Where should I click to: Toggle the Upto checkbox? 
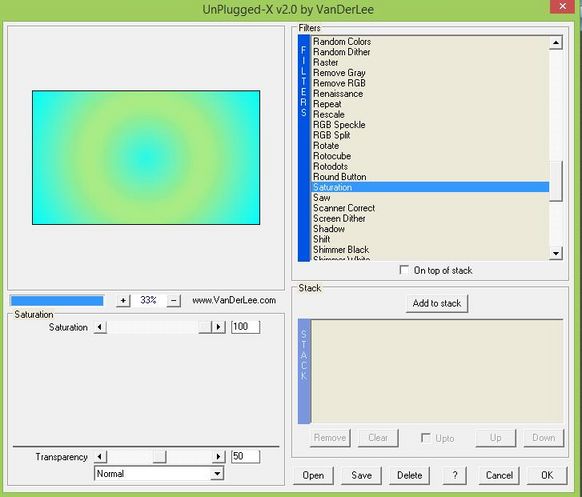pyautogui.click(x=426, y=438)
